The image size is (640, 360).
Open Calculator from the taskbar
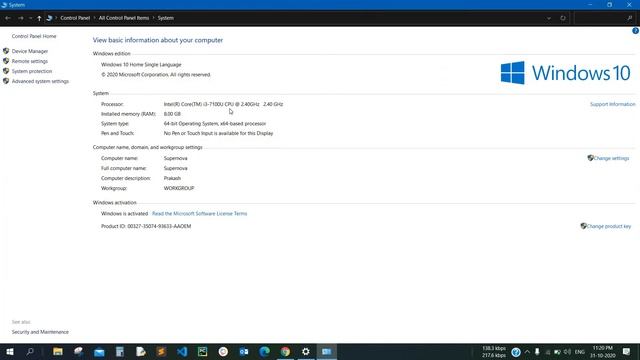120,351
